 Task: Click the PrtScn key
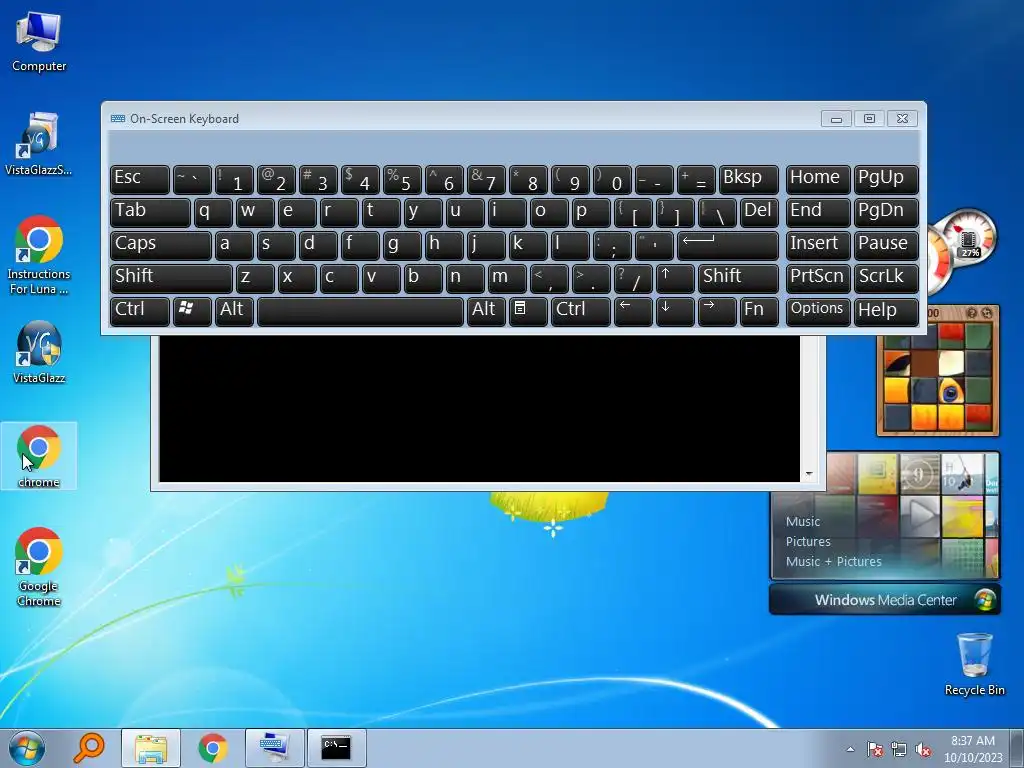818,278
